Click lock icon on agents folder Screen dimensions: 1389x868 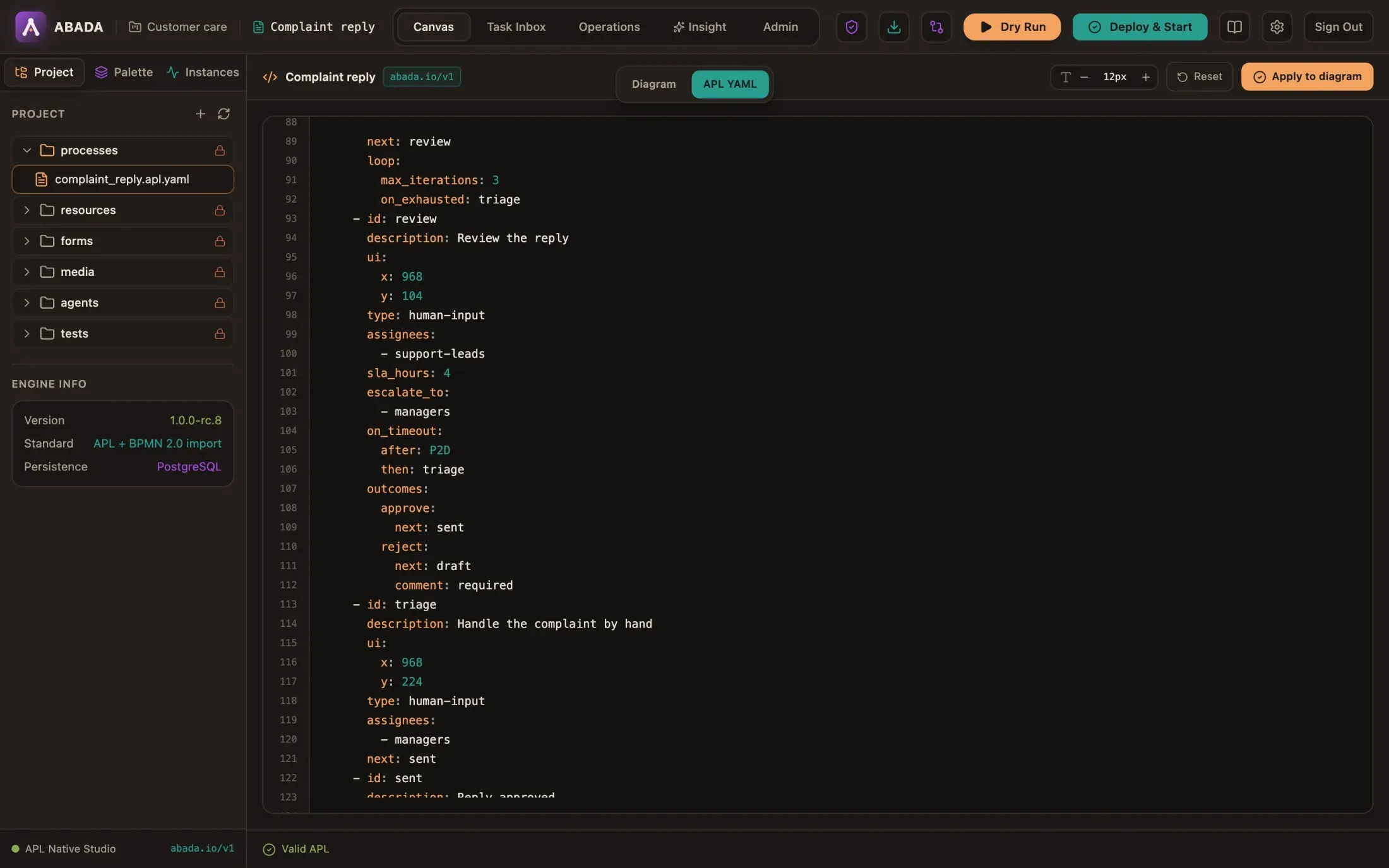(219, 303)
